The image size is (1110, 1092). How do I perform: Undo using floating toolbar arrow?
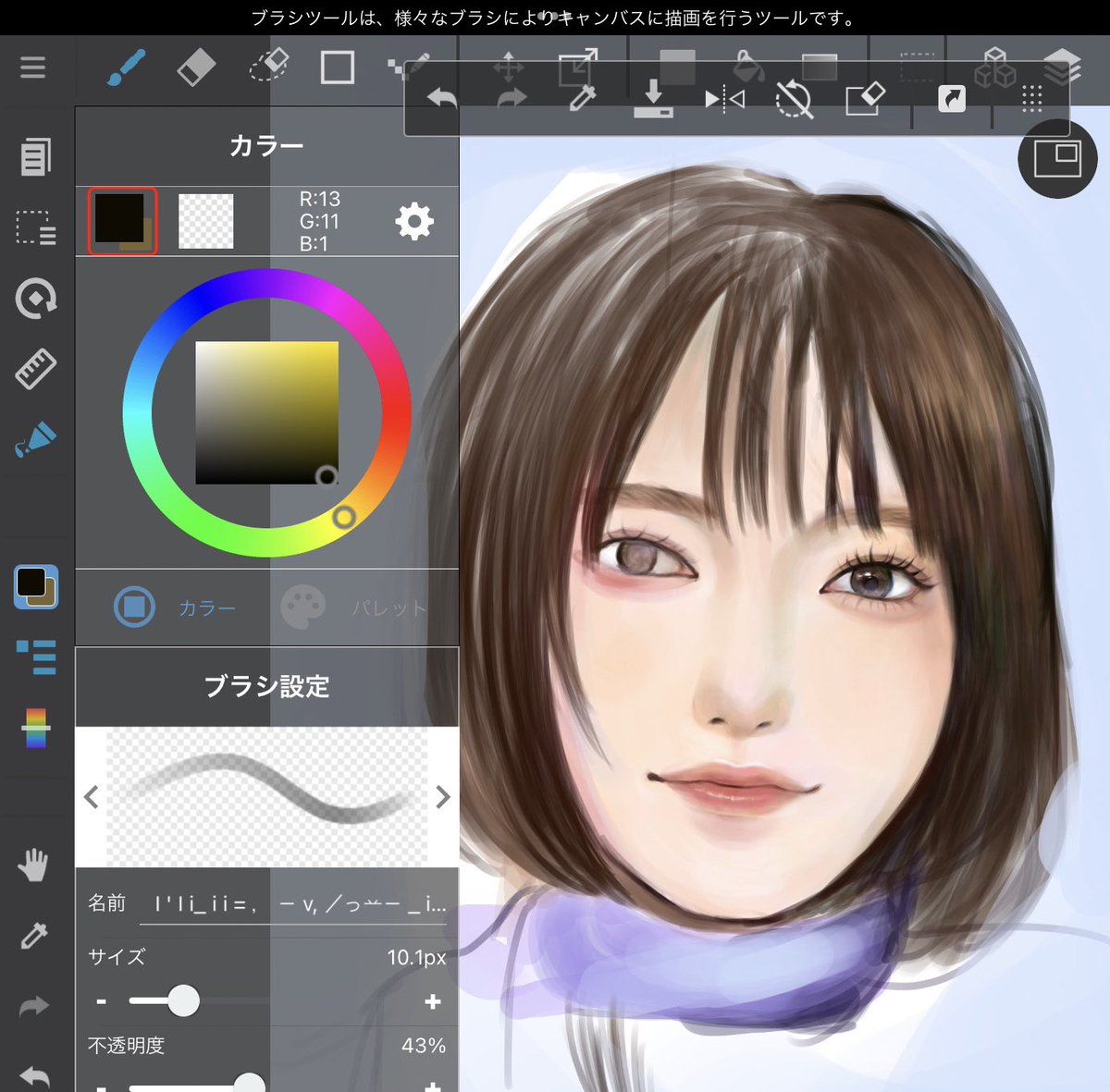click(x=441, y=98)
